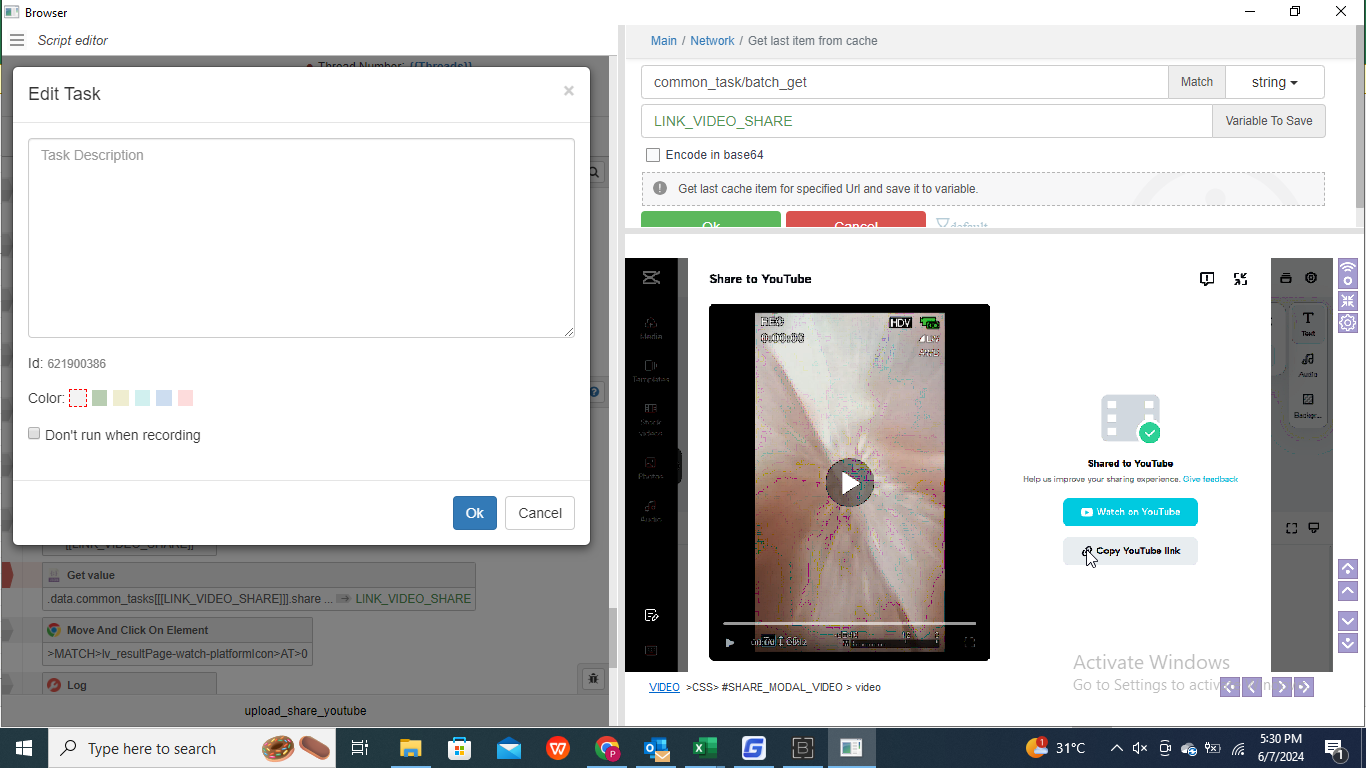
Task: Pick the green task color swatch
Action: [99, 398]
